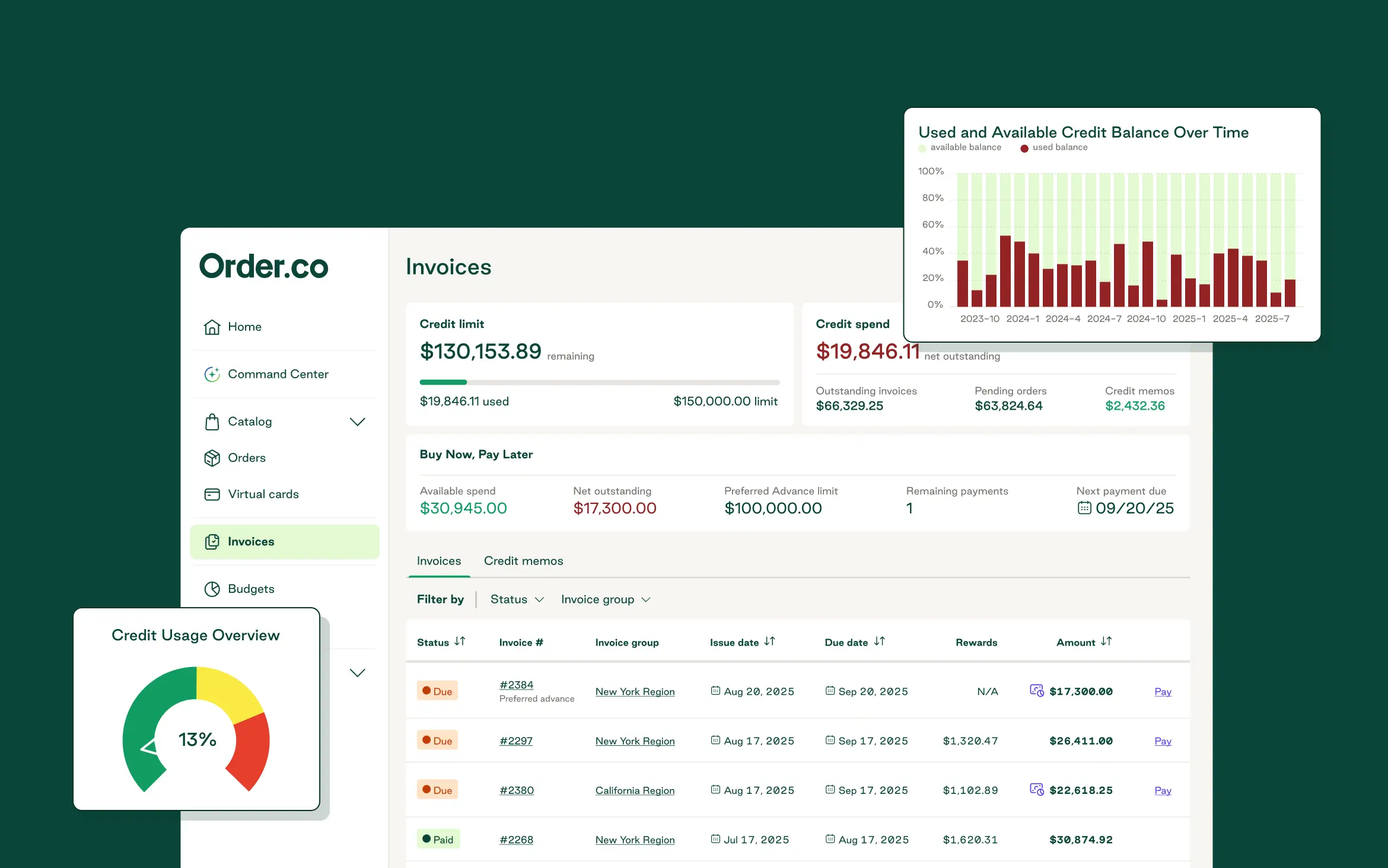The image size is (1388, 868).
Task: Click the Virtual cards icon
Action: pyautogui.click(x=212, y=494)
